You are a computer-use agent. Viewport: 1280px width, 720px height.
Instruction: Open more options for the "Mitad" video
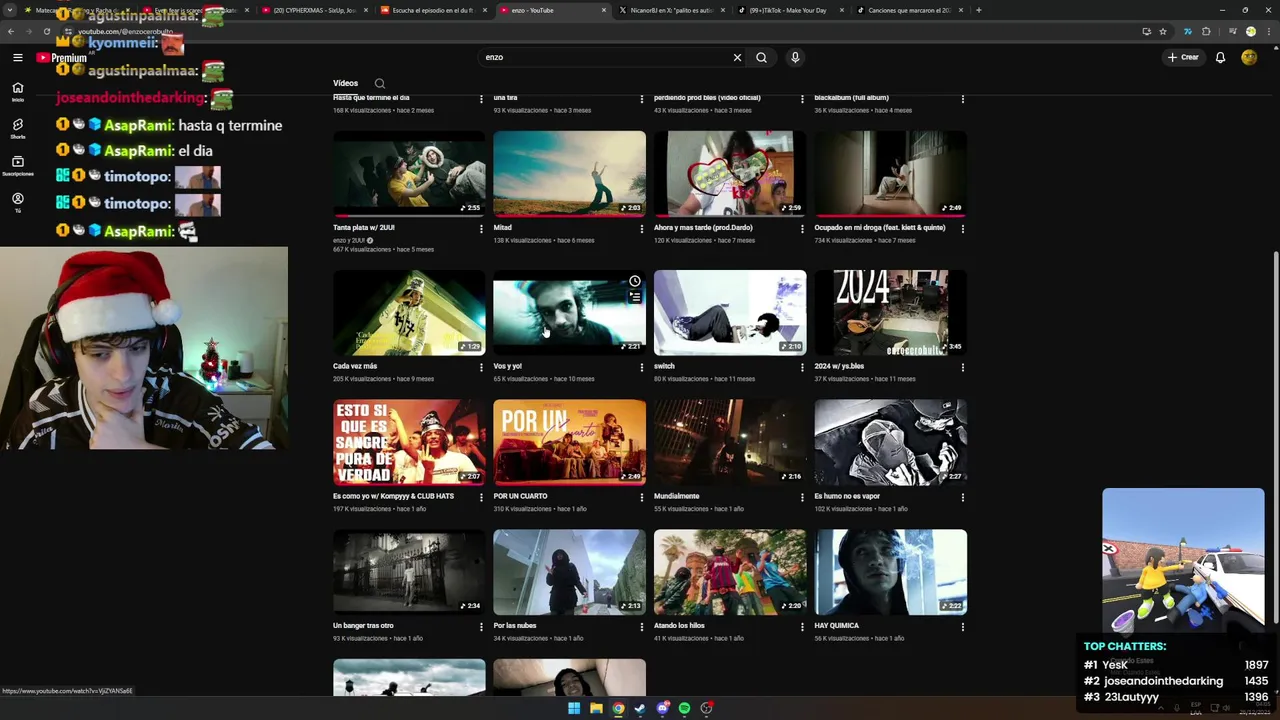(642, 228)
